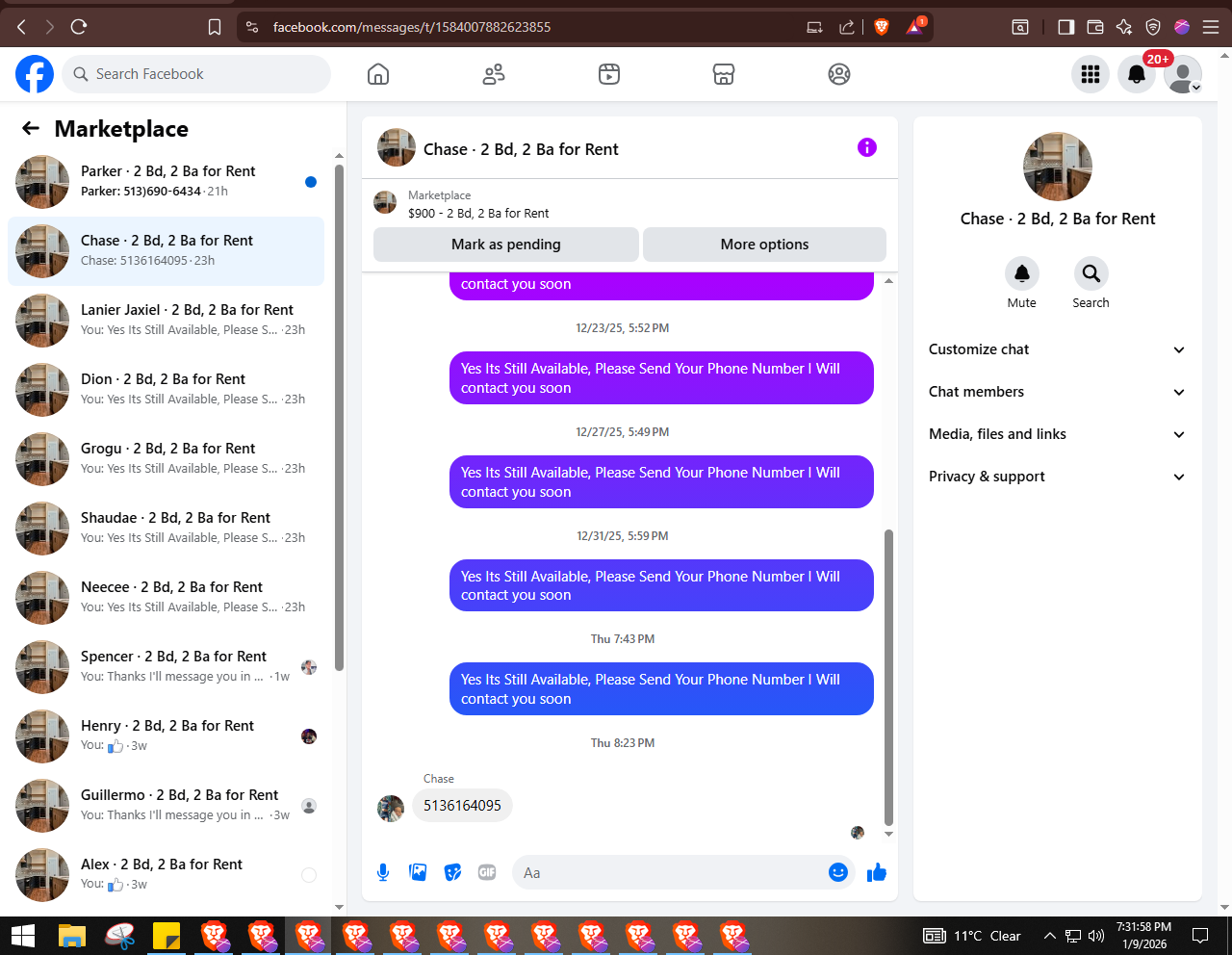This screenshot has height=955, width=1232.
Task: Click the browser address bar URL
Action: pyautogui.click(x=412, y=27)
